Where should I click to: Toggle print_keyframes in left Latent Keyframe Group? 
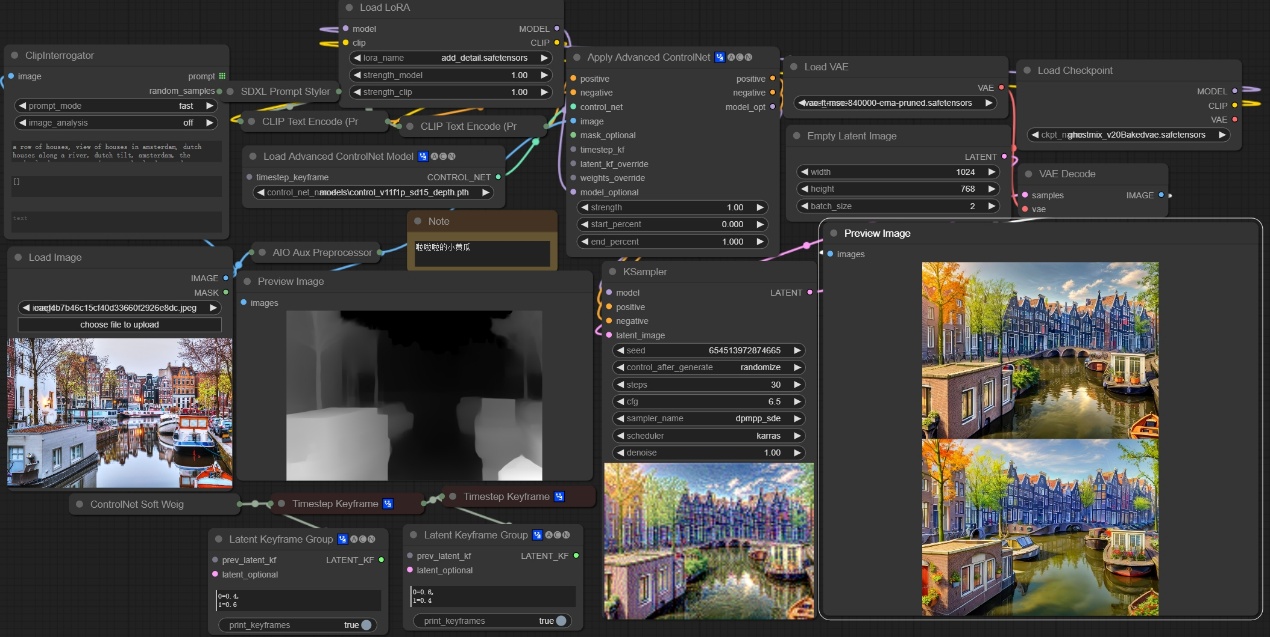click(x=366, y=625)
